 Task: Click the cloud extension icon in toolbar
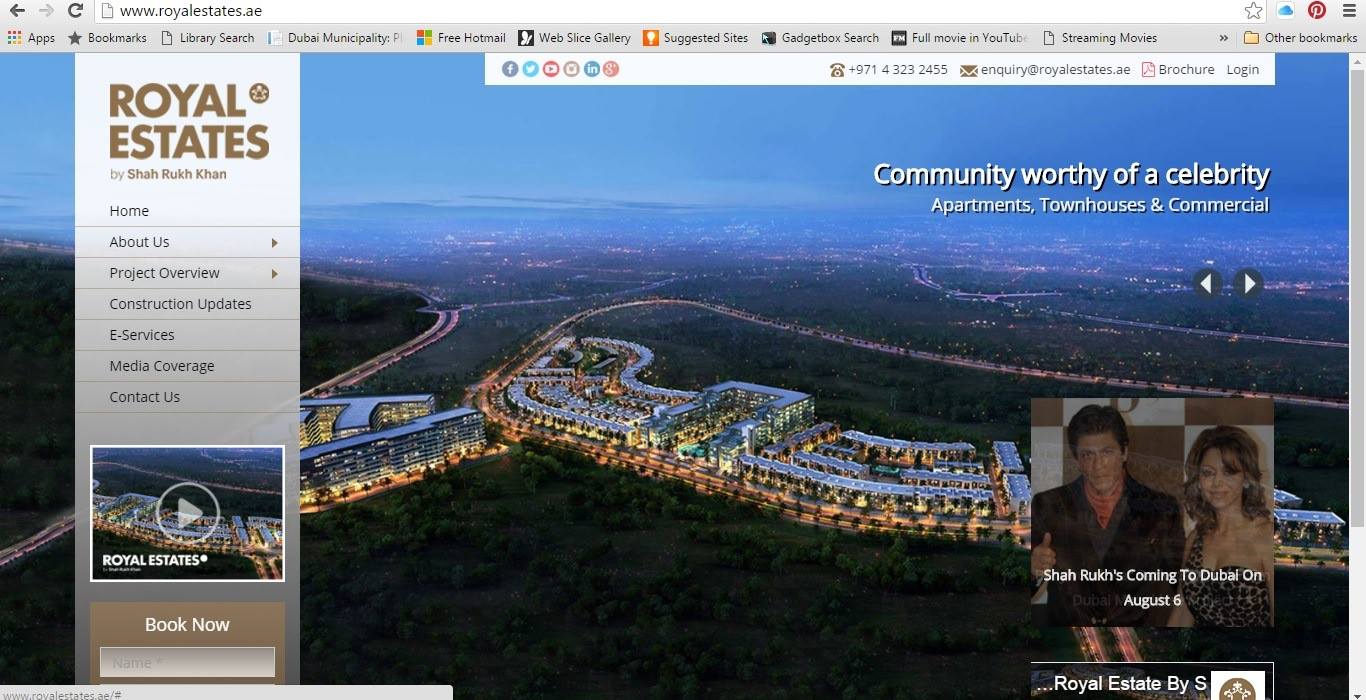coord(1286,11)
